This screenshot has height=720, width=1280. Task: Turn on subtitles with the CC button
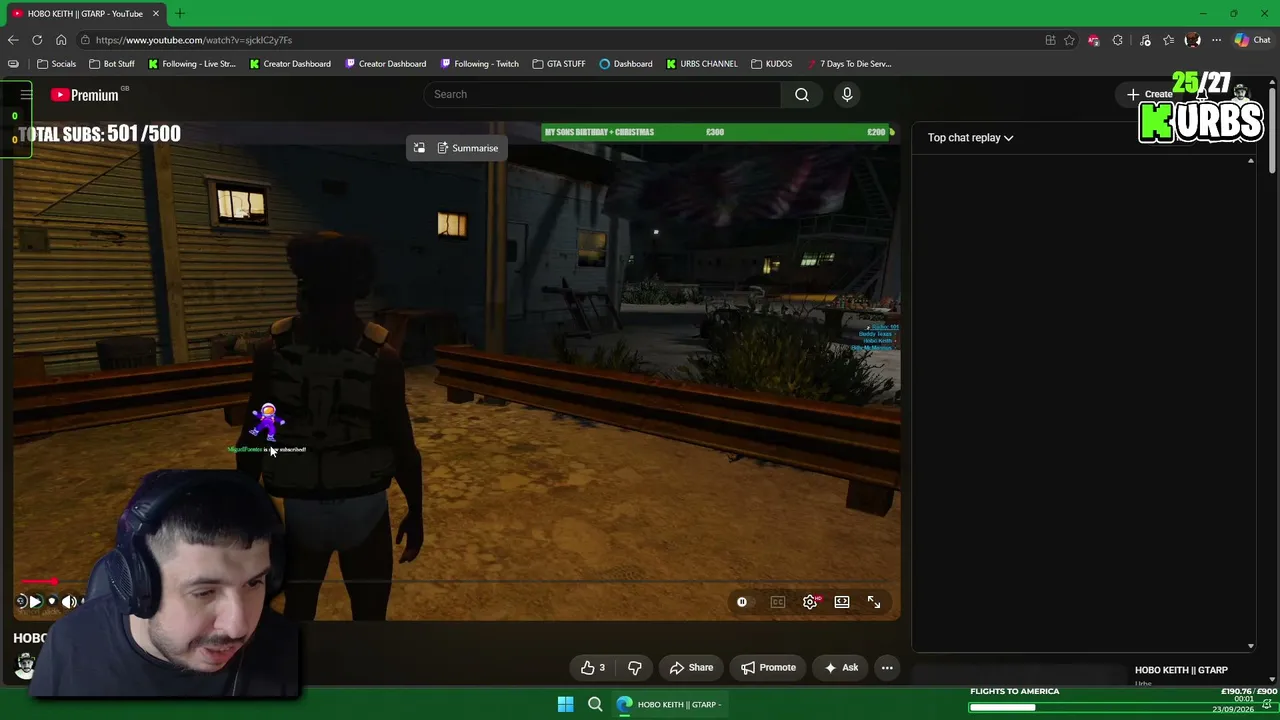pos(777,602)
